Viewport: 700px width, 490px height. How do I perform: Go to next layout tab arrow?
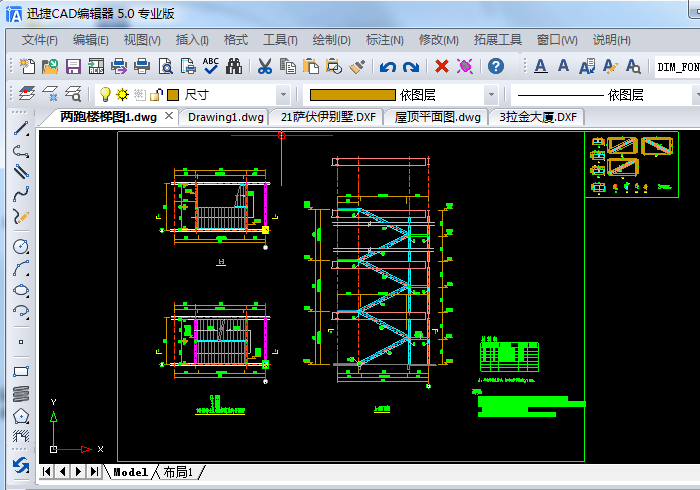(x=78, y=471)
